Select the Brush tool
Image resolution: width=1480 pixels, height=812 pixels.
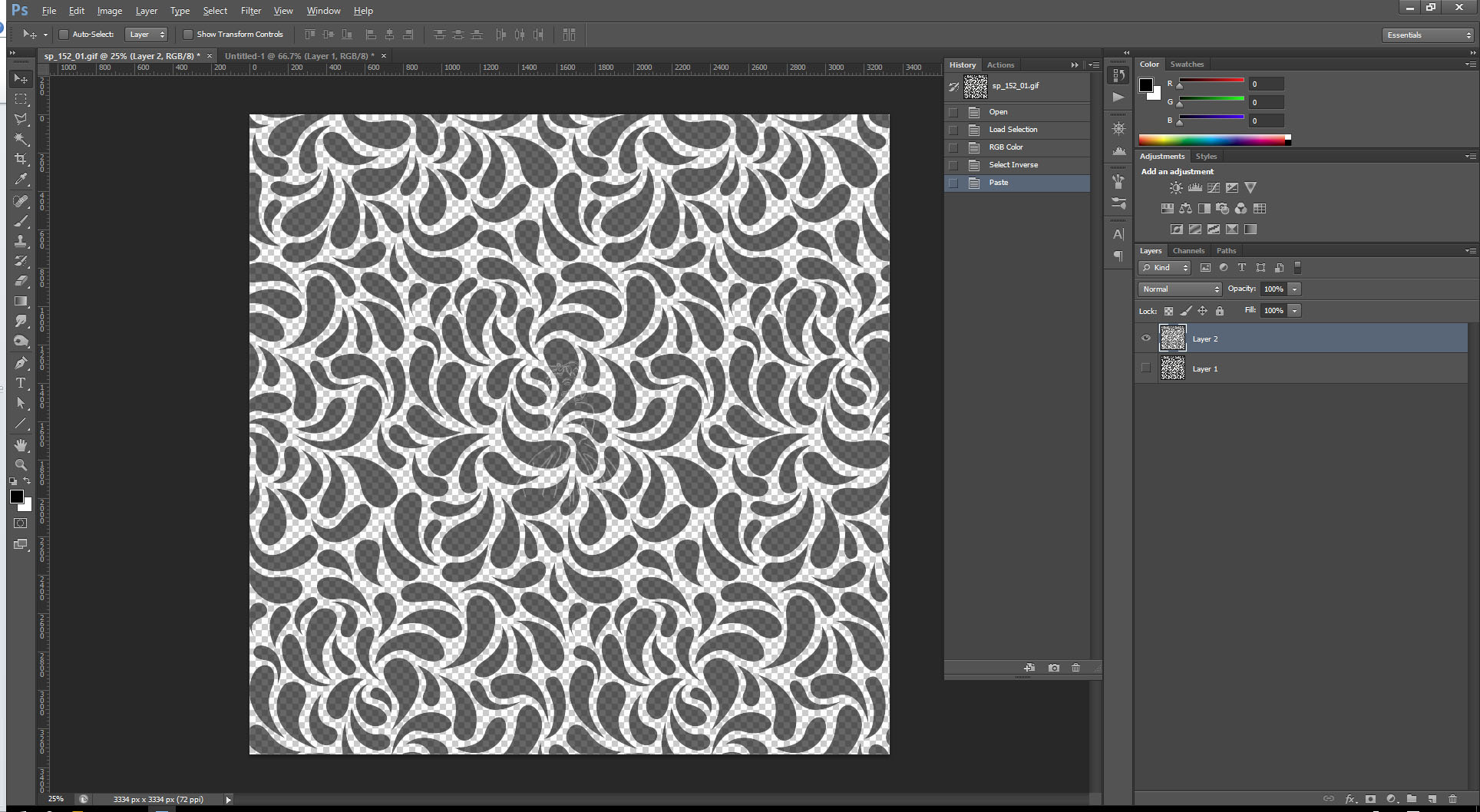coord(21,221)
